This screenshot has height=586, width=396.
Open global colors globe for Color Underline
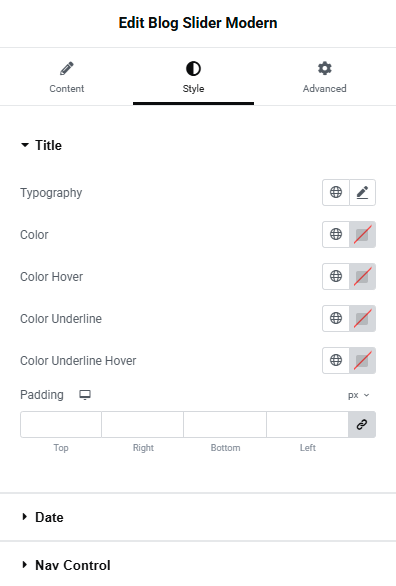coord(336,318)
